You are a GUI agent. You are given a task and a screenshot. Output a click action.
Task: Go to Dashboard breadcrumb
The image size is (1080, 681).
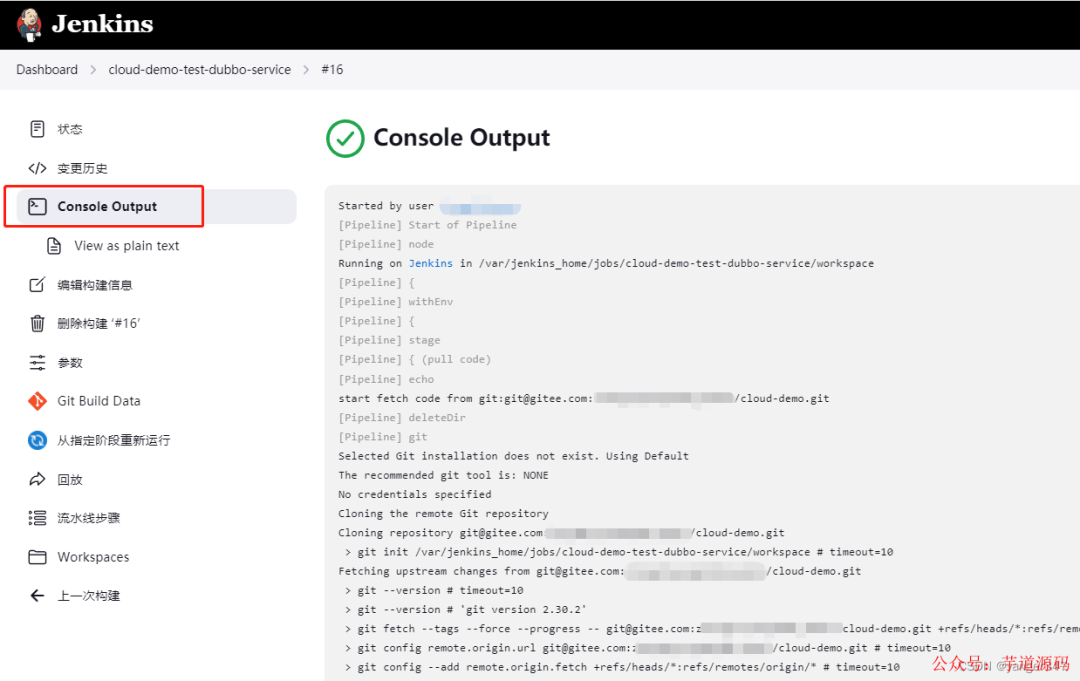pyautogui.click(x=47, y=70)
